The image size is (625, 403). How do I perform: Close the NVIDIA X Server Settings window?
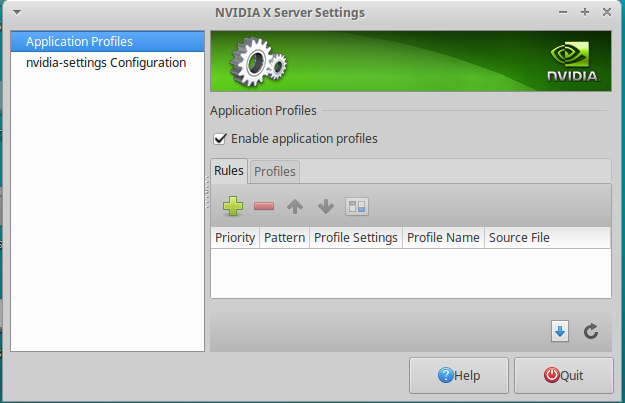[x=607, y=12]
